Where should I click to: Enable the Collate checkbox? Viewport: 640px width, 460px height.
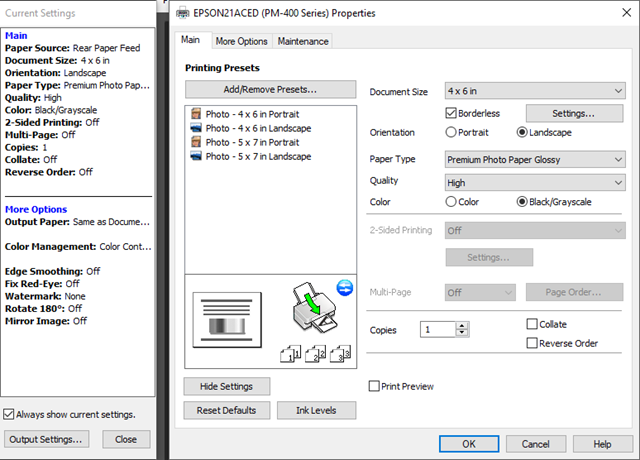pos(532,324)
